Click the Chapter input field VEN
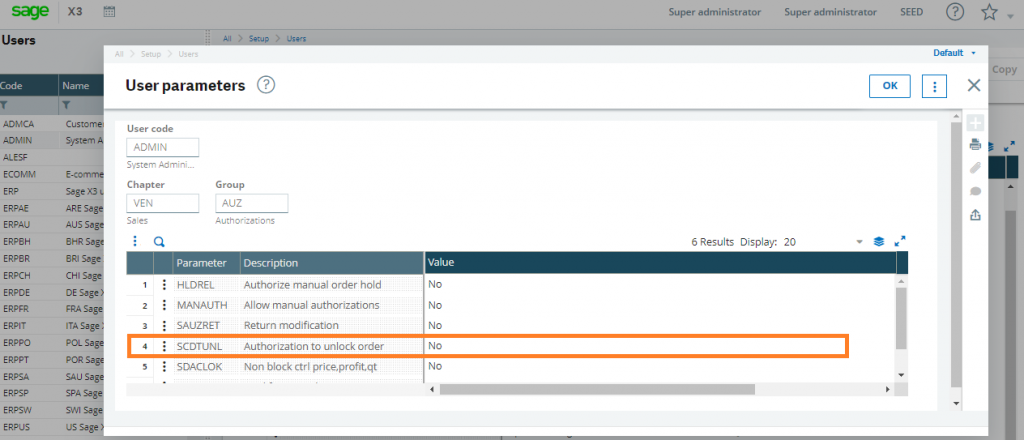This screenshot has width=1024, height=440. [163, 203]
